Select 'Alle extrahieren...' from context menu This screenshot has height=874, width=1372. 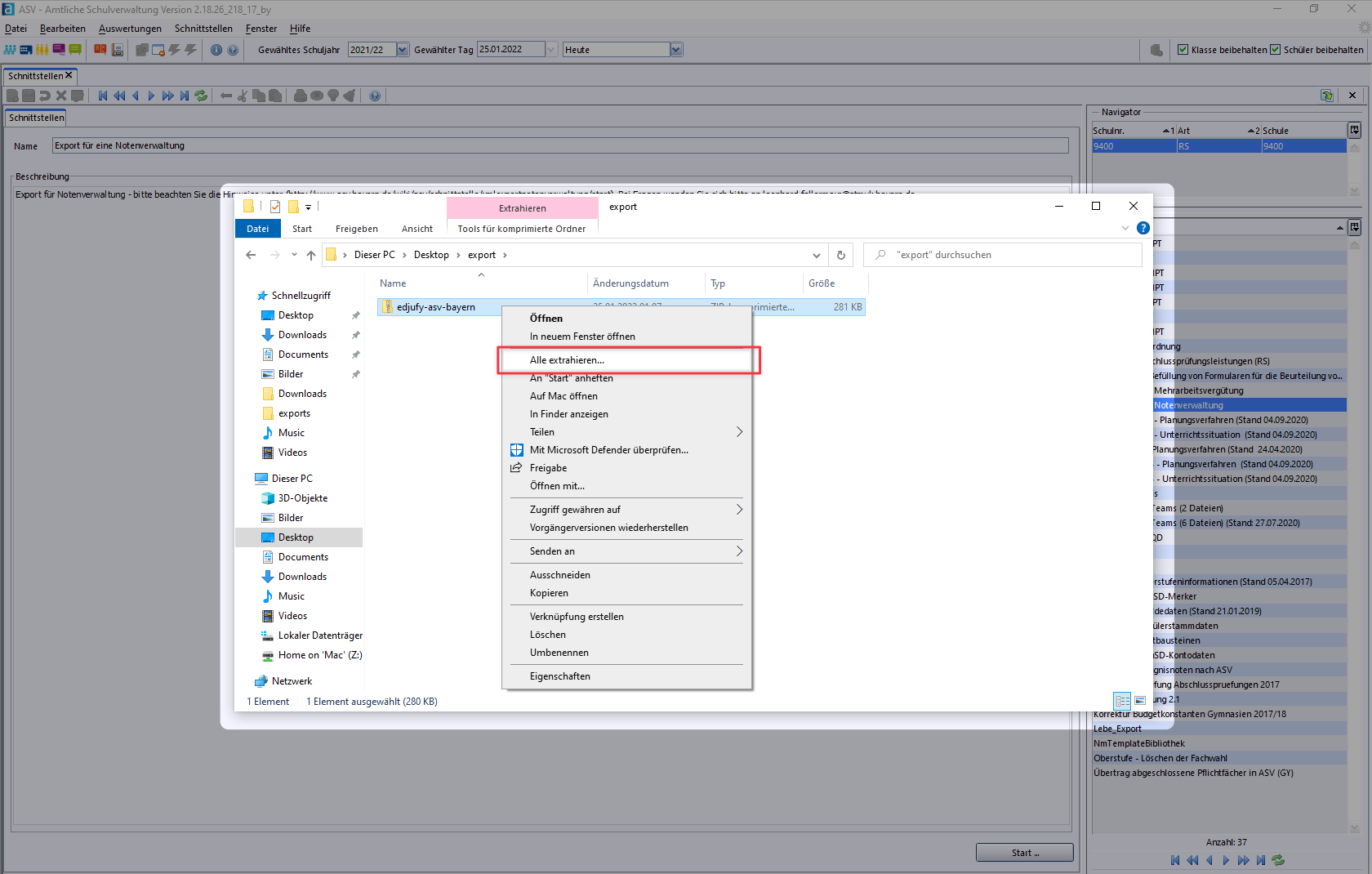pyautogui.click(x=567, y=360)
